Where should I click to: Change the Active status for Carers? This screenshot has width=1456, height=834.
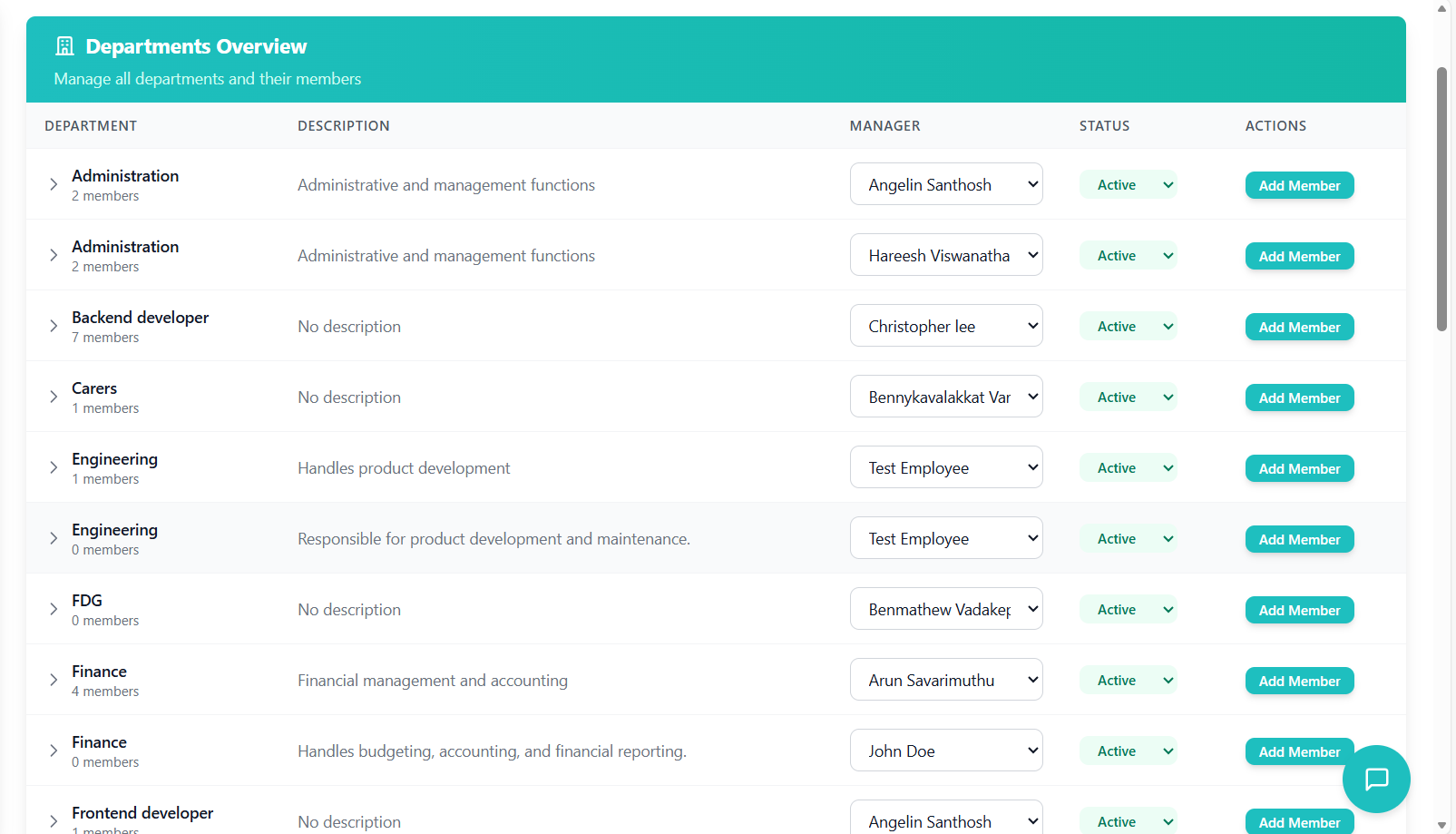(1128, 397)
